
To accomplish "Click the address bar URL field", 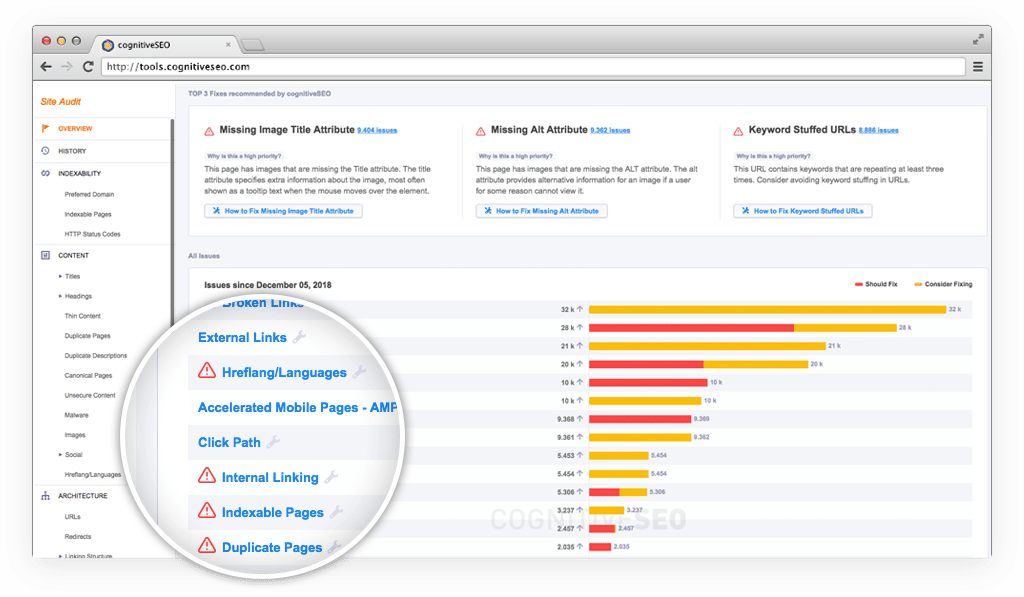I will (533, 67).
